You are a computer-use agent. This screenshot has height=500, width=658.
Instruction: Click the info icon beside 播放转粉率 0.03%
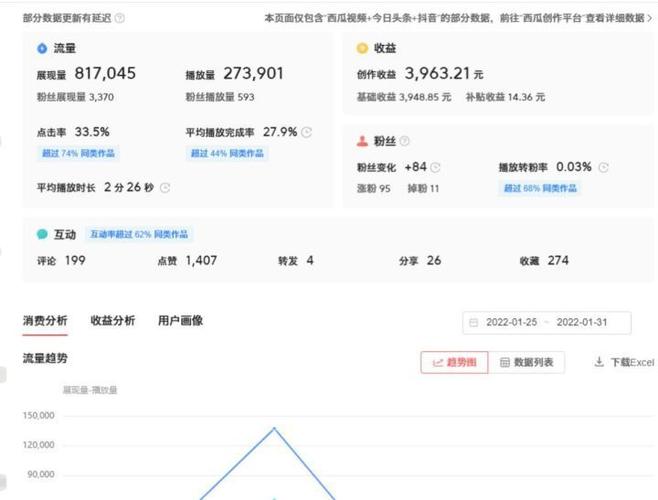point(603,168)
